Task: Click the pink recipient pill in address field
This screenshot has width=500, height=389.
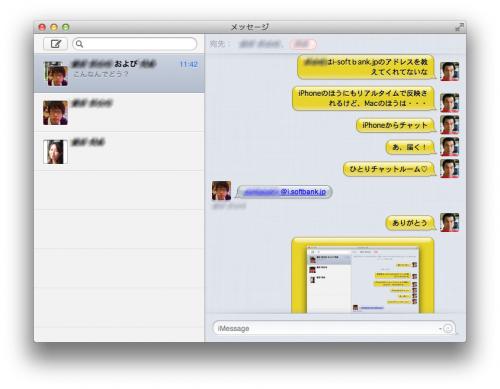Action: coord(303,44)
